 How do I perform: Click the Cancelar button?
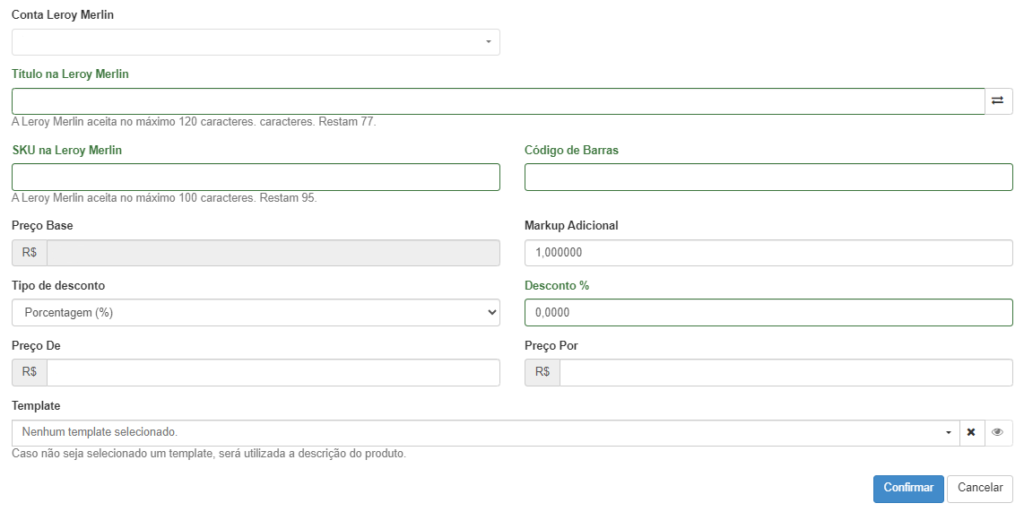980,488
